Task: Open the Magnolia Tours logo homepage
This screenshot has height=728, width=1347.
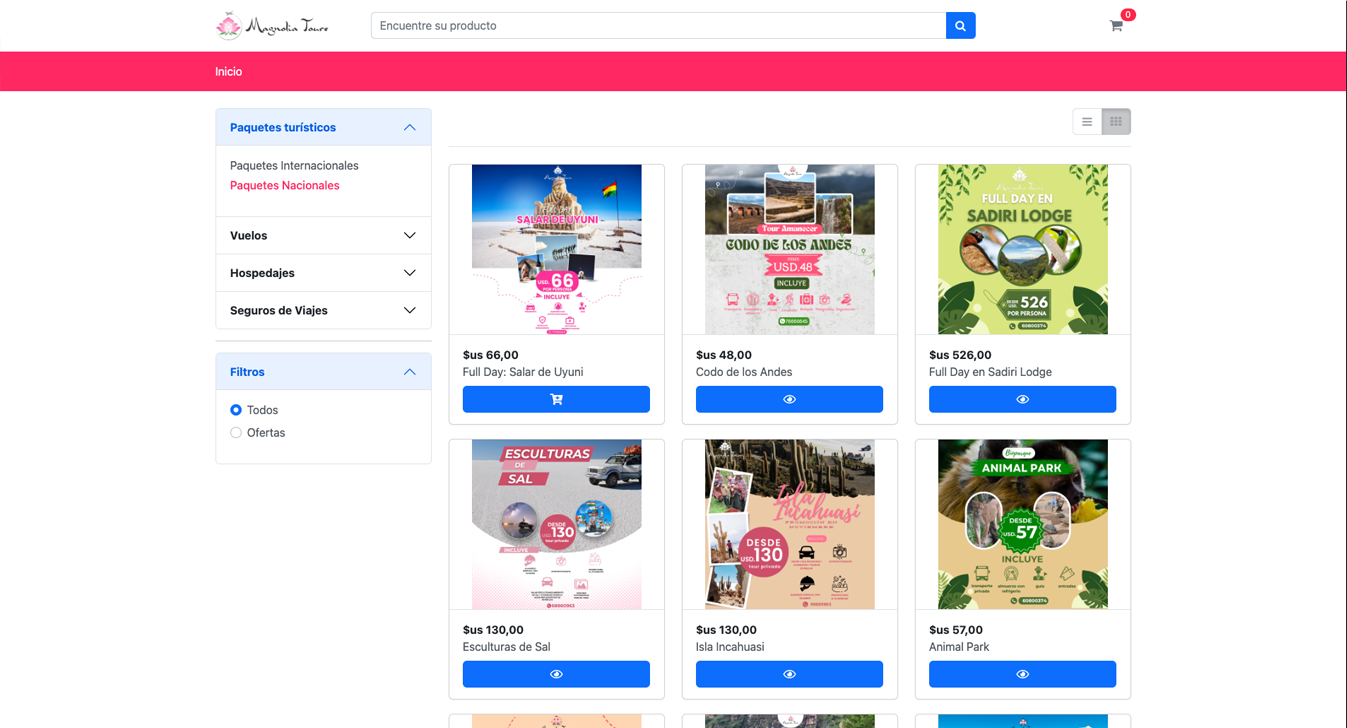Action: [272, 26]
